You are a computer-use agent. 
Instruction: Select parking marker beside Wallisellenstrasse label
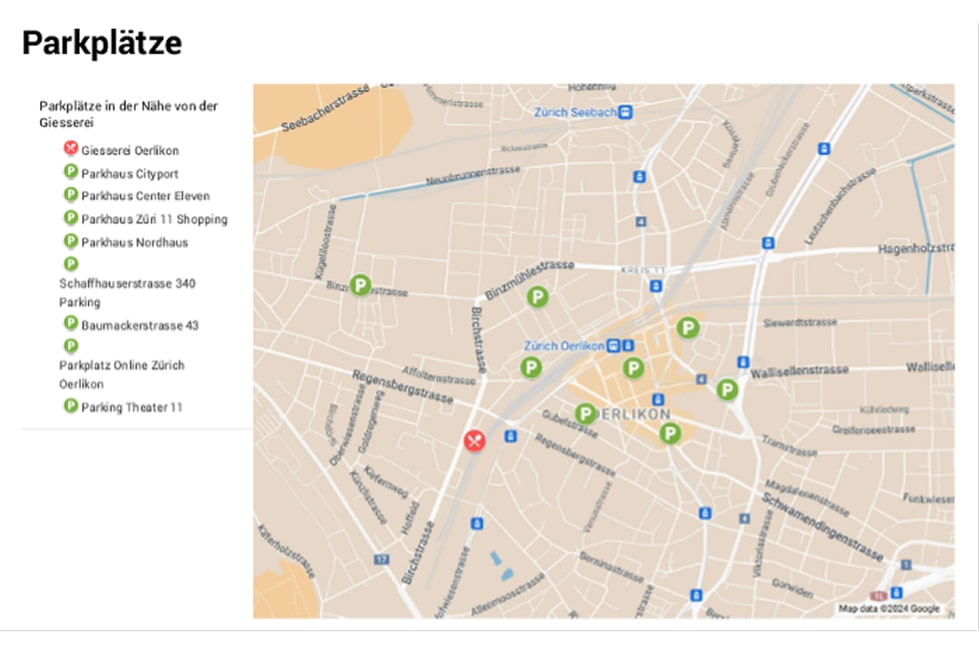(x=727, y=390)
